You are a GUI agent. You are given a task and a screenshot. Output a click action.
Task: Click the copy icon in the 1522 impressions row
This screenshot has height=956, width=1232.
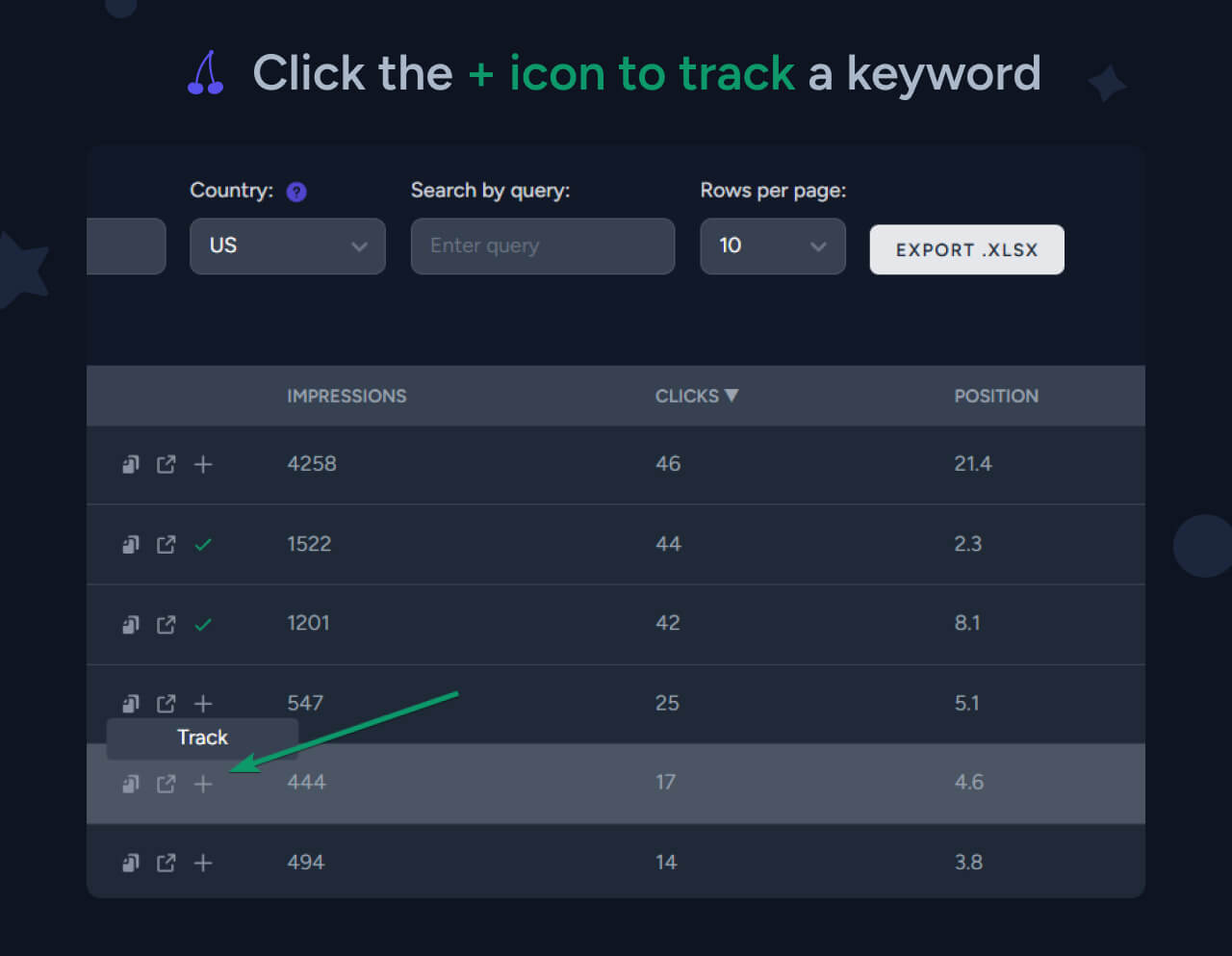point(131,545)
